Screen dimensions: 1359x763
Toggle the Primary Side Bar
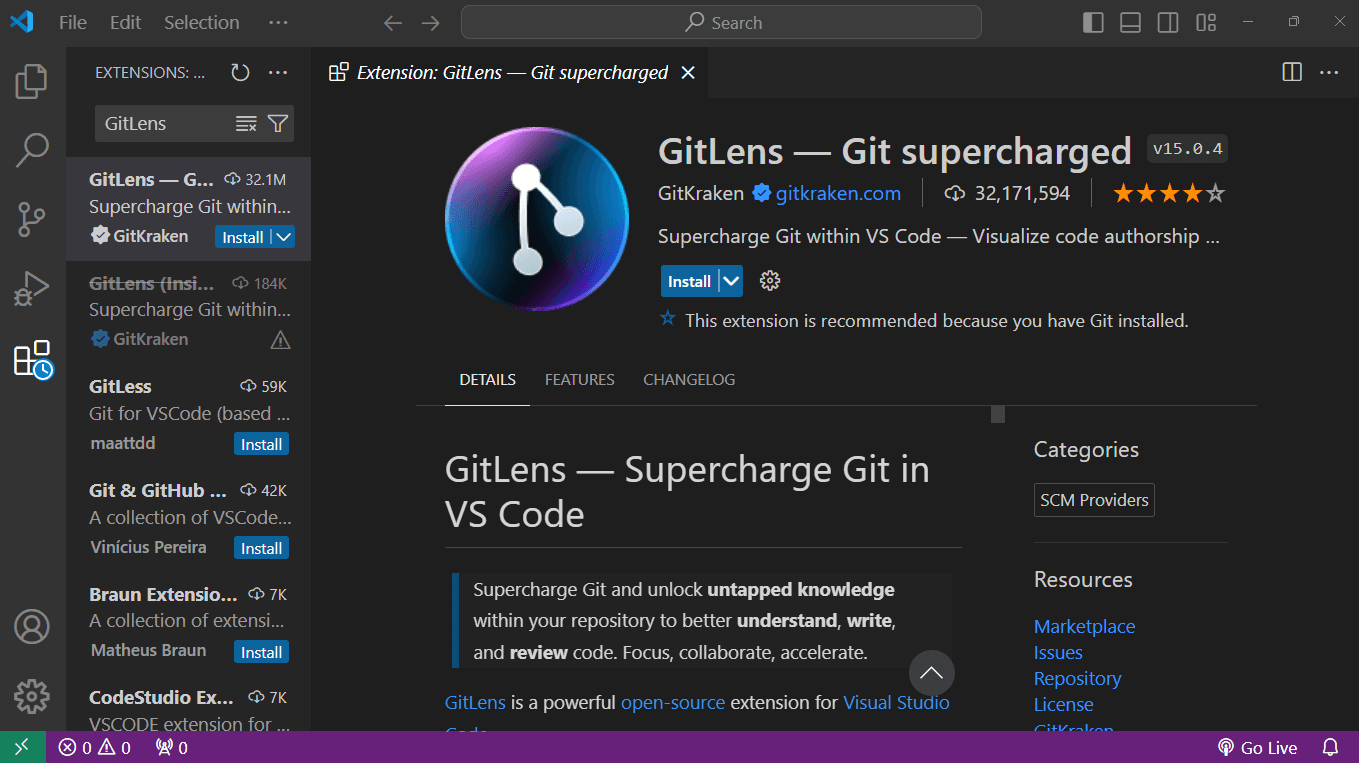(1092, 21)
